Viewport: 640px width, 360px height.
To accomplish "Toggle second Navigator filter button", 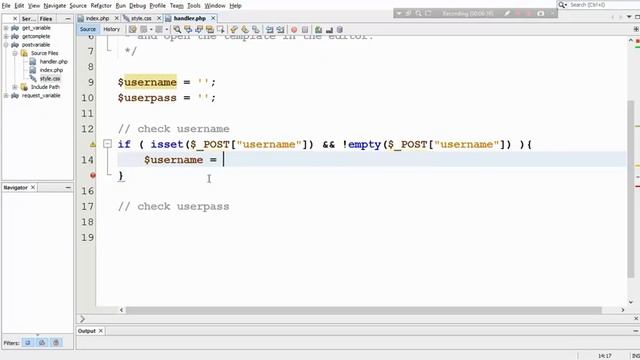I will tap(42, 343).
